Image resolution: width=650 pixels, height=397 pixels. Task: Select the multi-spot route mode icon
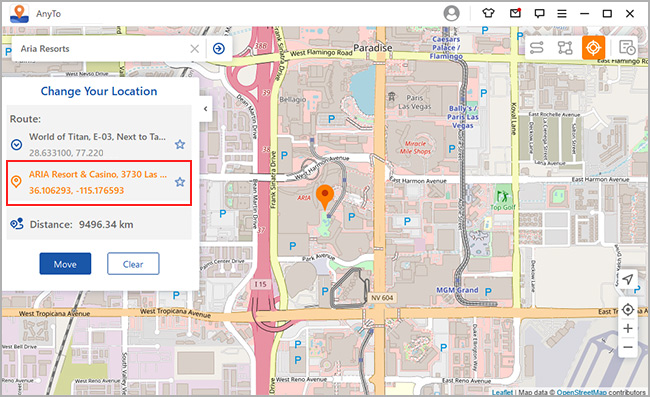click(565, 48)
